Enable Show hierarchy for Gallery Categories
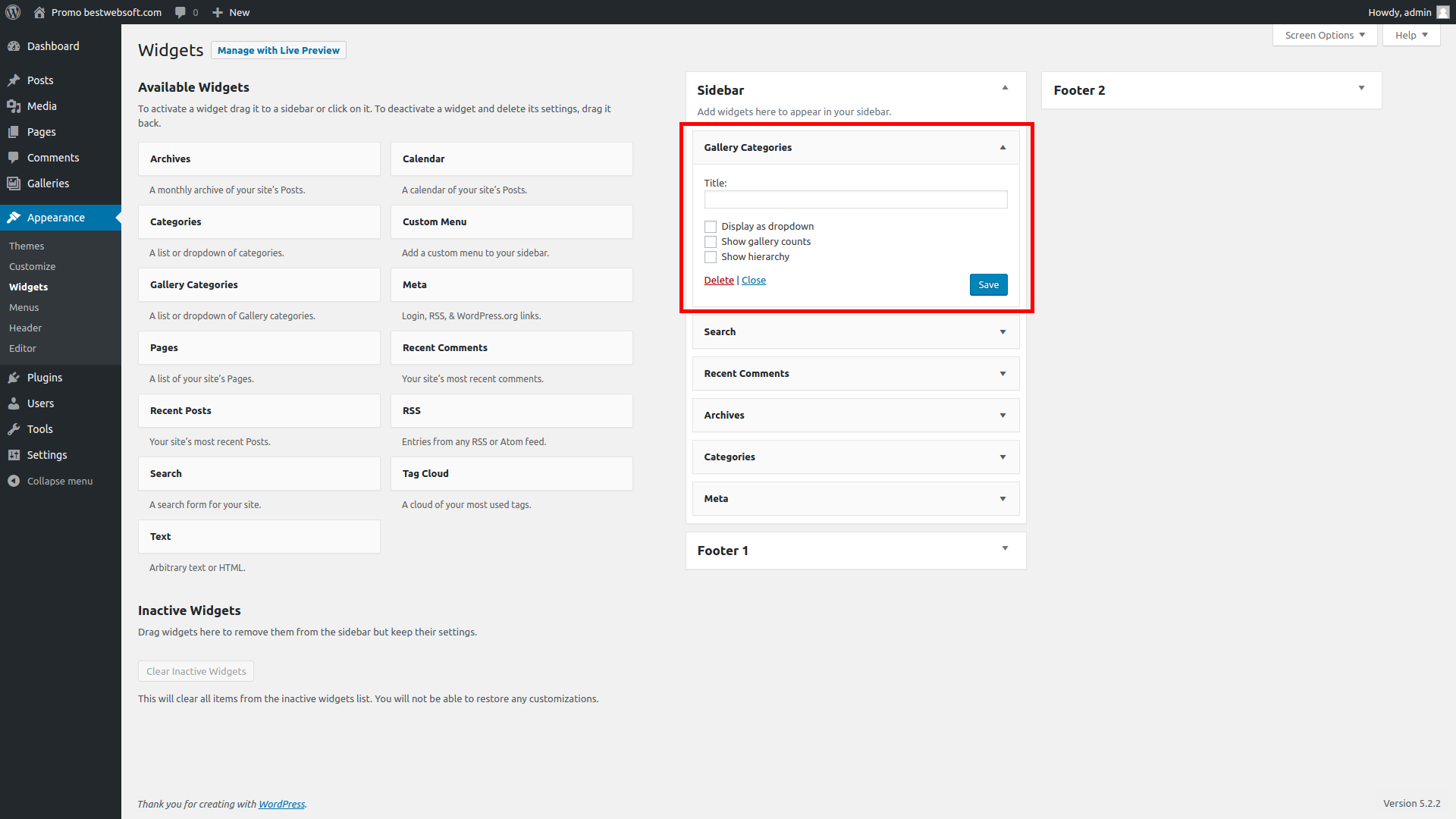This screenshot has width=1456, height=819. [x=711, y=257]
